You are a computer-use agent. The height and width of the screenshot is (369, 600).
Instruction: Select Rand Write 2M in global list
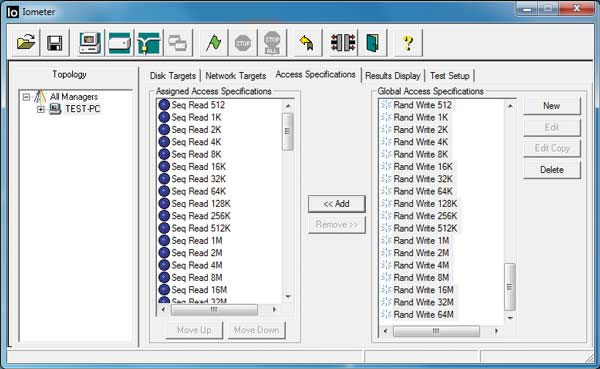pyautogui.click(x=421, y=253)
